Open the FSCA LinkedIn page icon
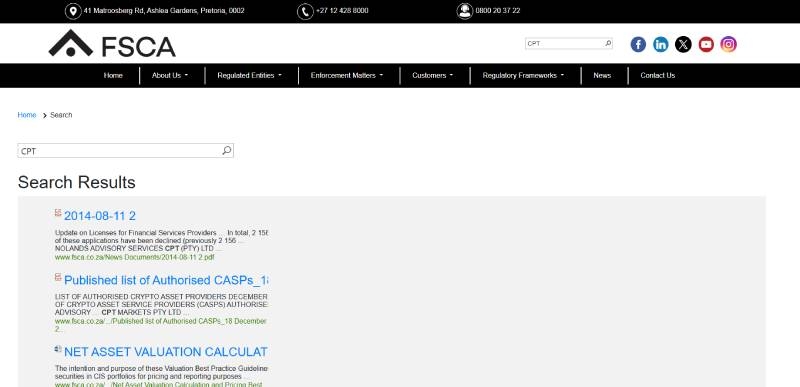 [x=661, y=44]
